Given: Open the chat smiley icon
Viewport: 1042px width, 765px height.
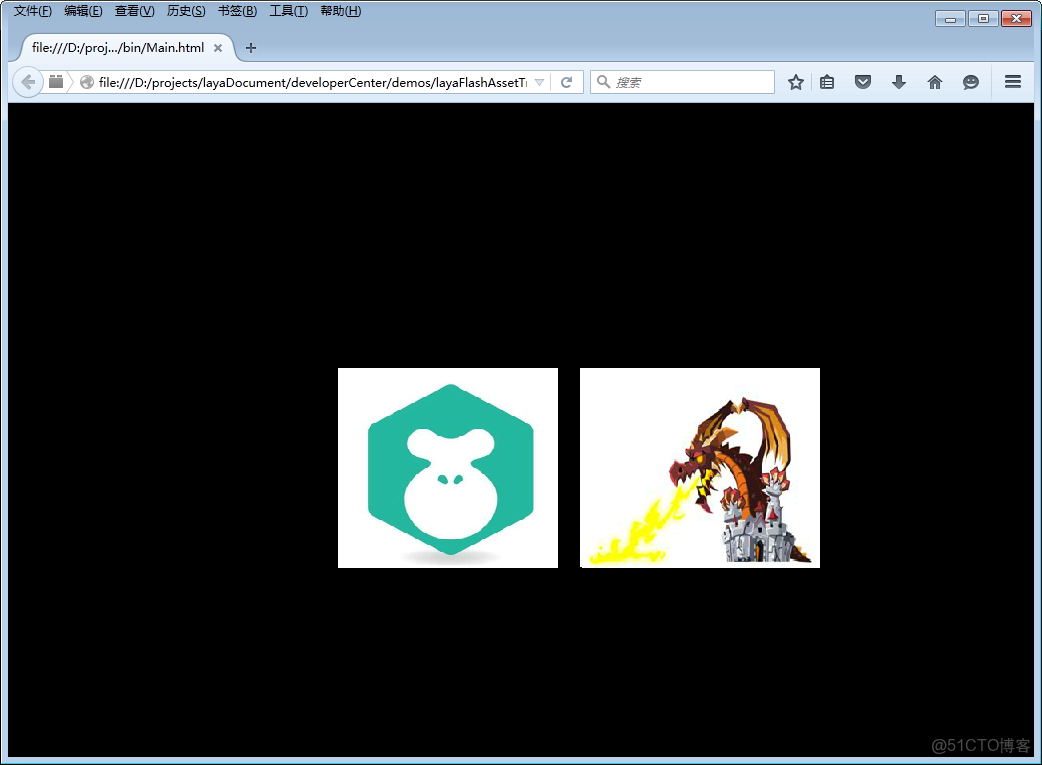Looking at the screenshot, I should tap(971, 82).
